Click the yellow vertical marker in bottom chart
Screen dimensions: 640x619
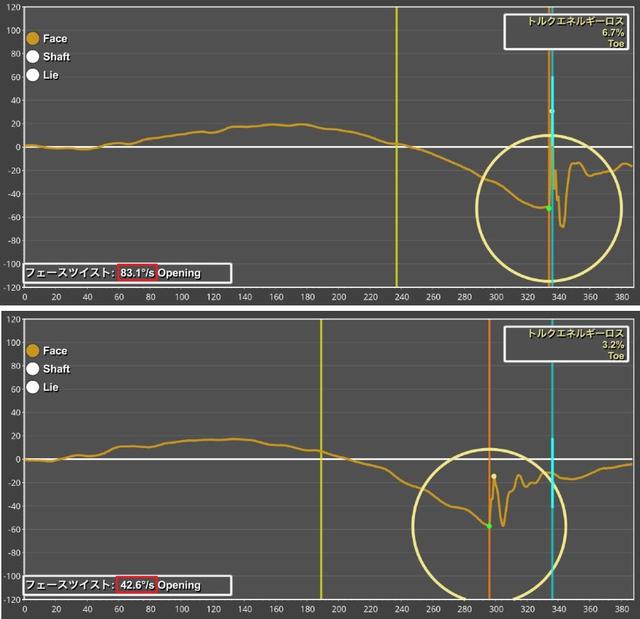pos(321,459)
